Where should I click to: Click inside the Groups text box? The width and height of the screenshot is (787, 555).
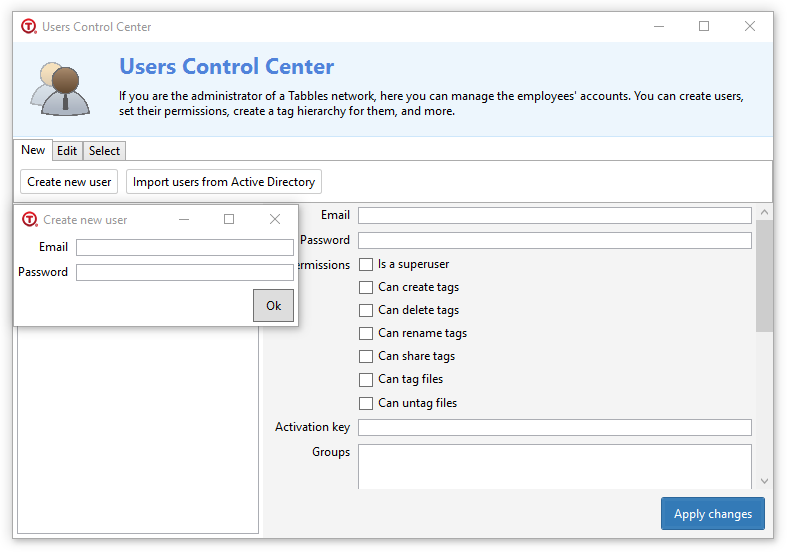point(555,466)
